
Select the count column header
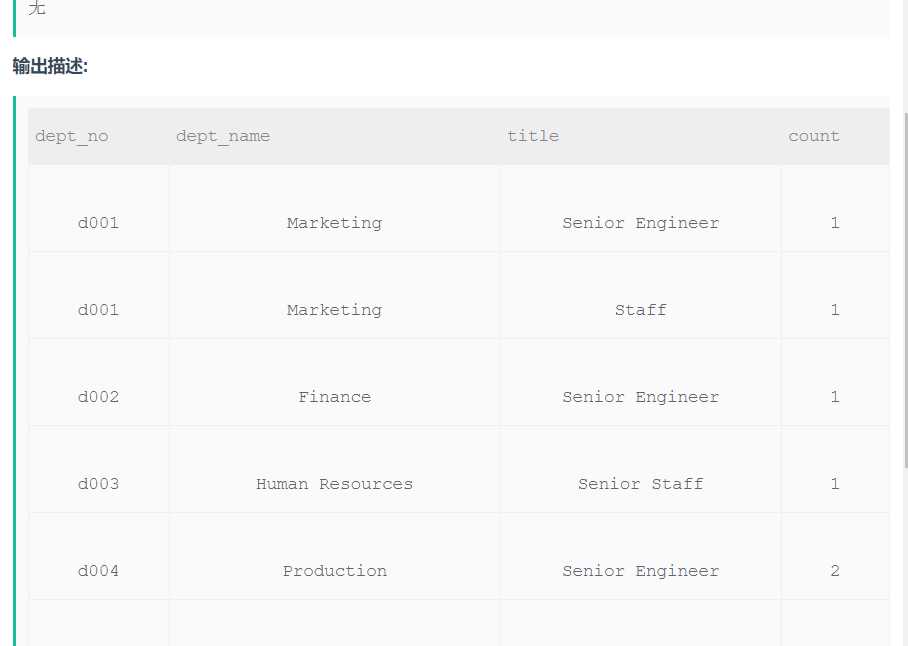click(x=814, y=136)
